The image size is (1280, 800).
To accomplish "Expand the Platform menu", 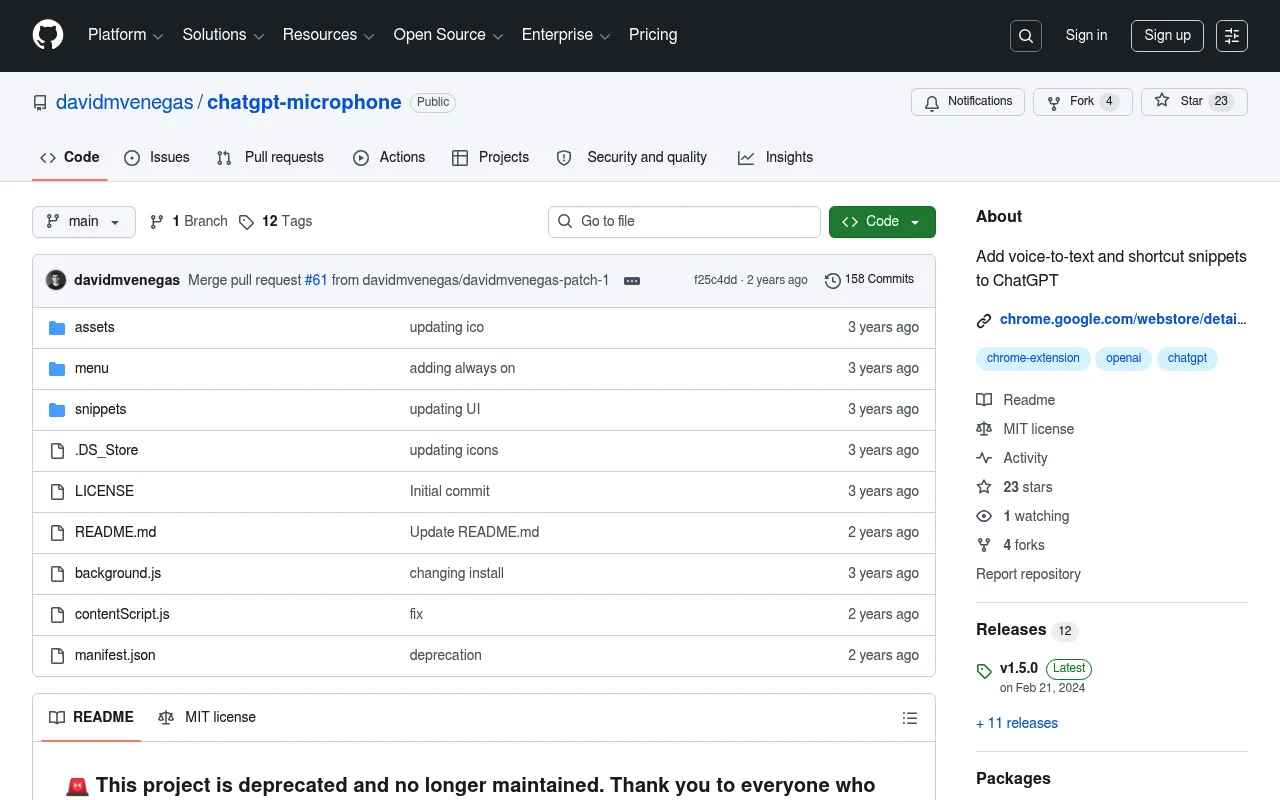I will point(125,35).
